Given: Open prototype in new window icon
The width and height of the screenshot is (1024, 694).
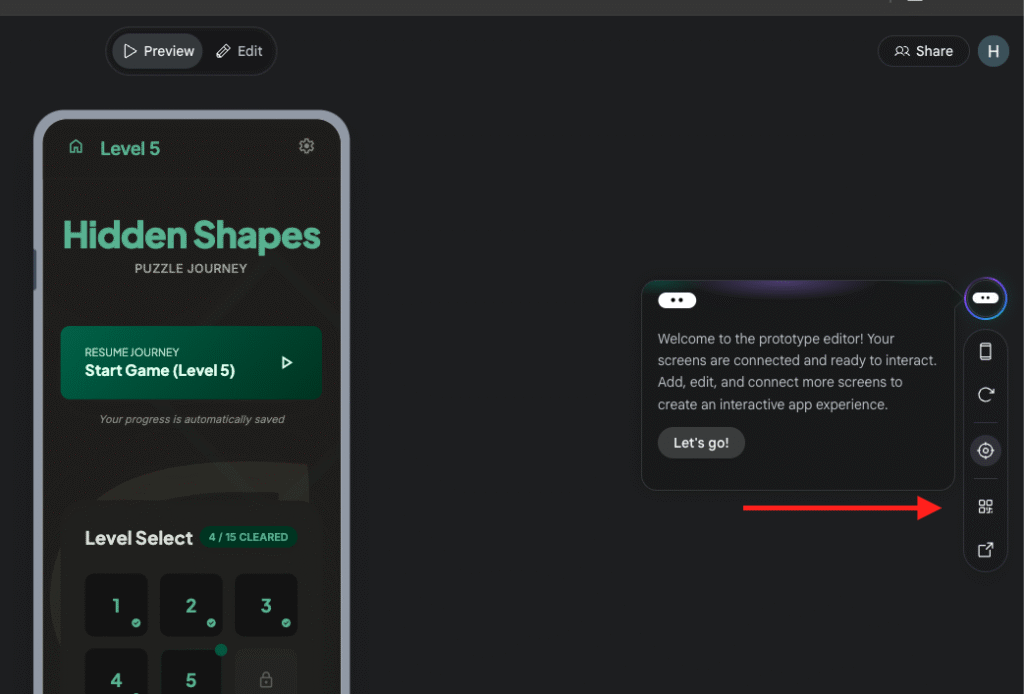Looking at the screenshot, I should click(x=985, y=550).
